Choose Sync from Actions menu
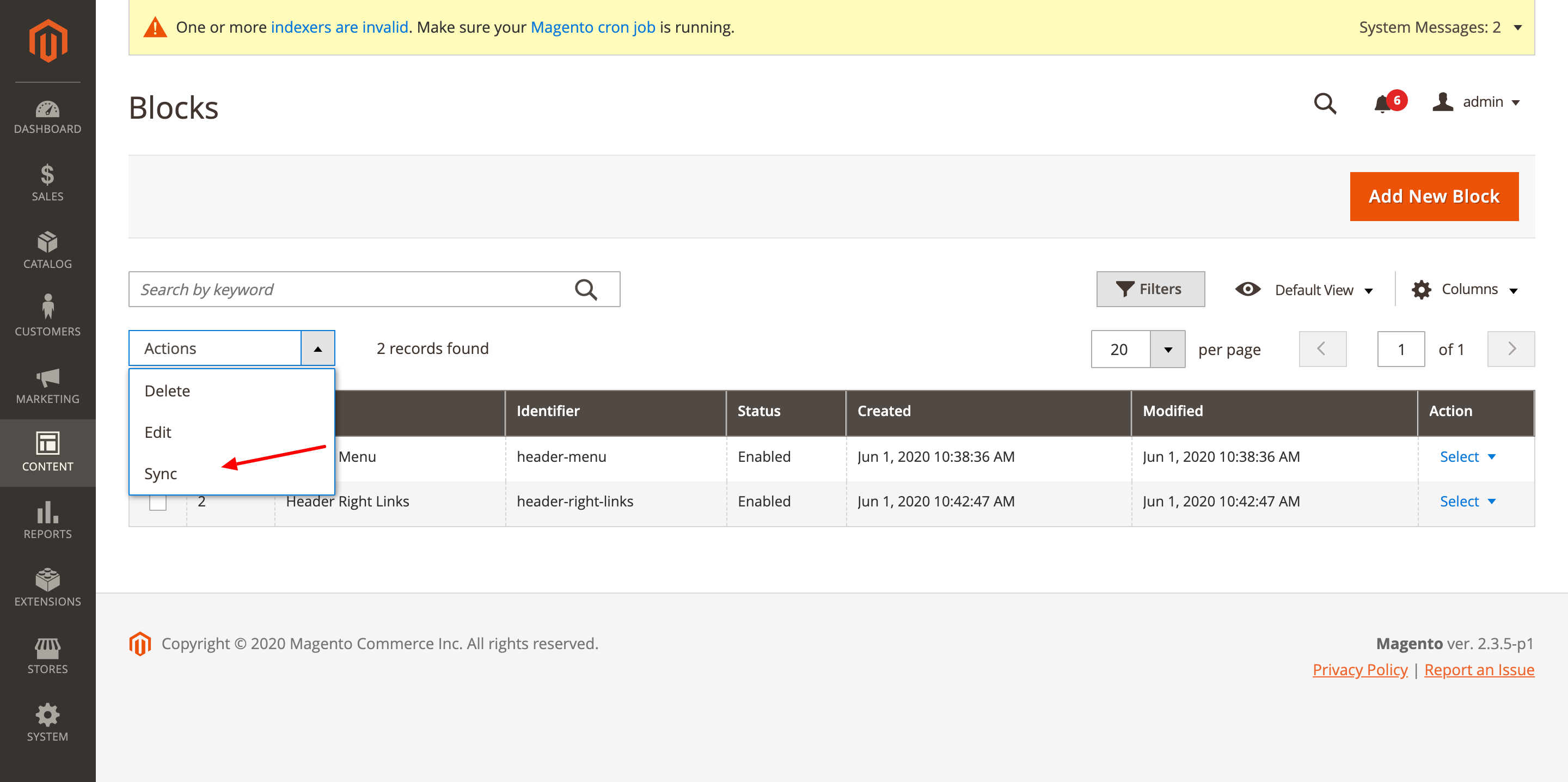The width and height of the screenshot is (1568, 782). 161,473
